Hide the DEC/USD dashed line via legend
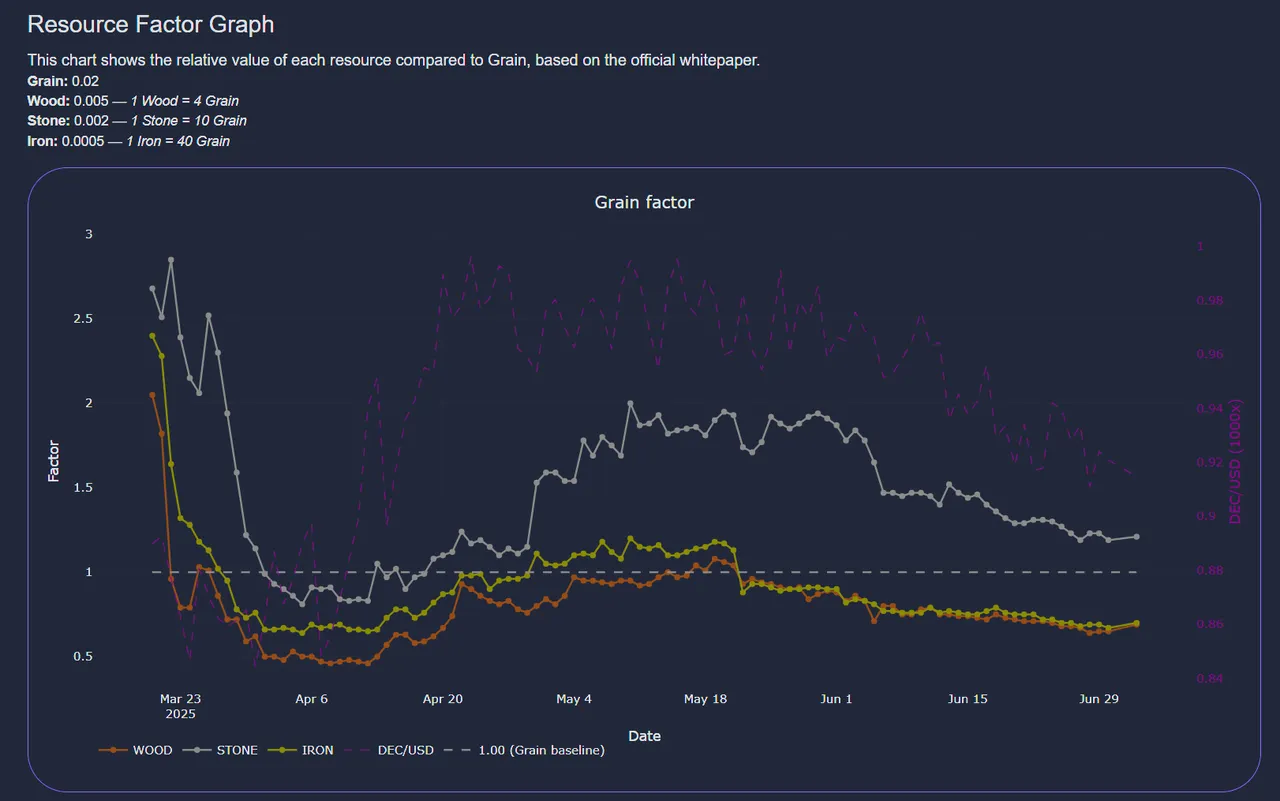This screenshot has height=801, width=1280. [390, 750]
